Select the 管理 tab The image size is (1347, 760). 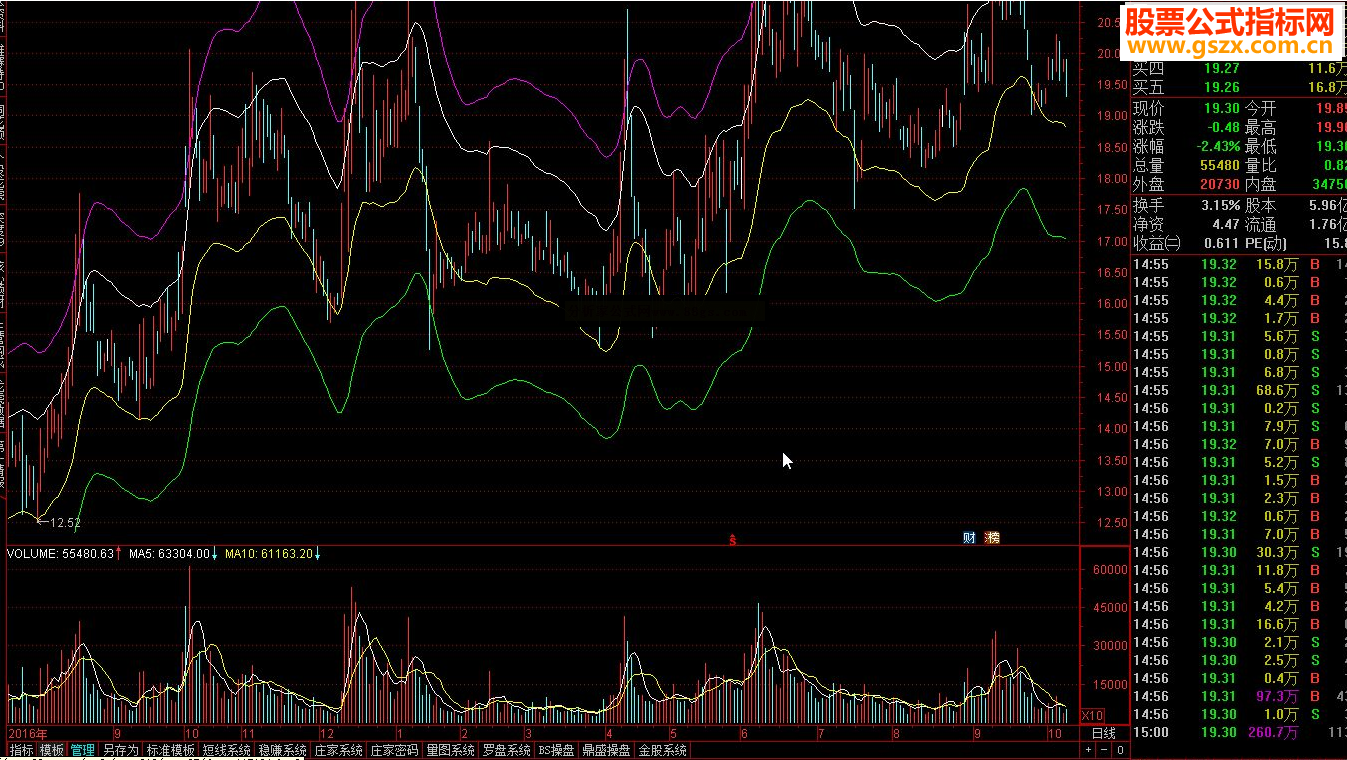pyautogui.click(x=82, y=749)
